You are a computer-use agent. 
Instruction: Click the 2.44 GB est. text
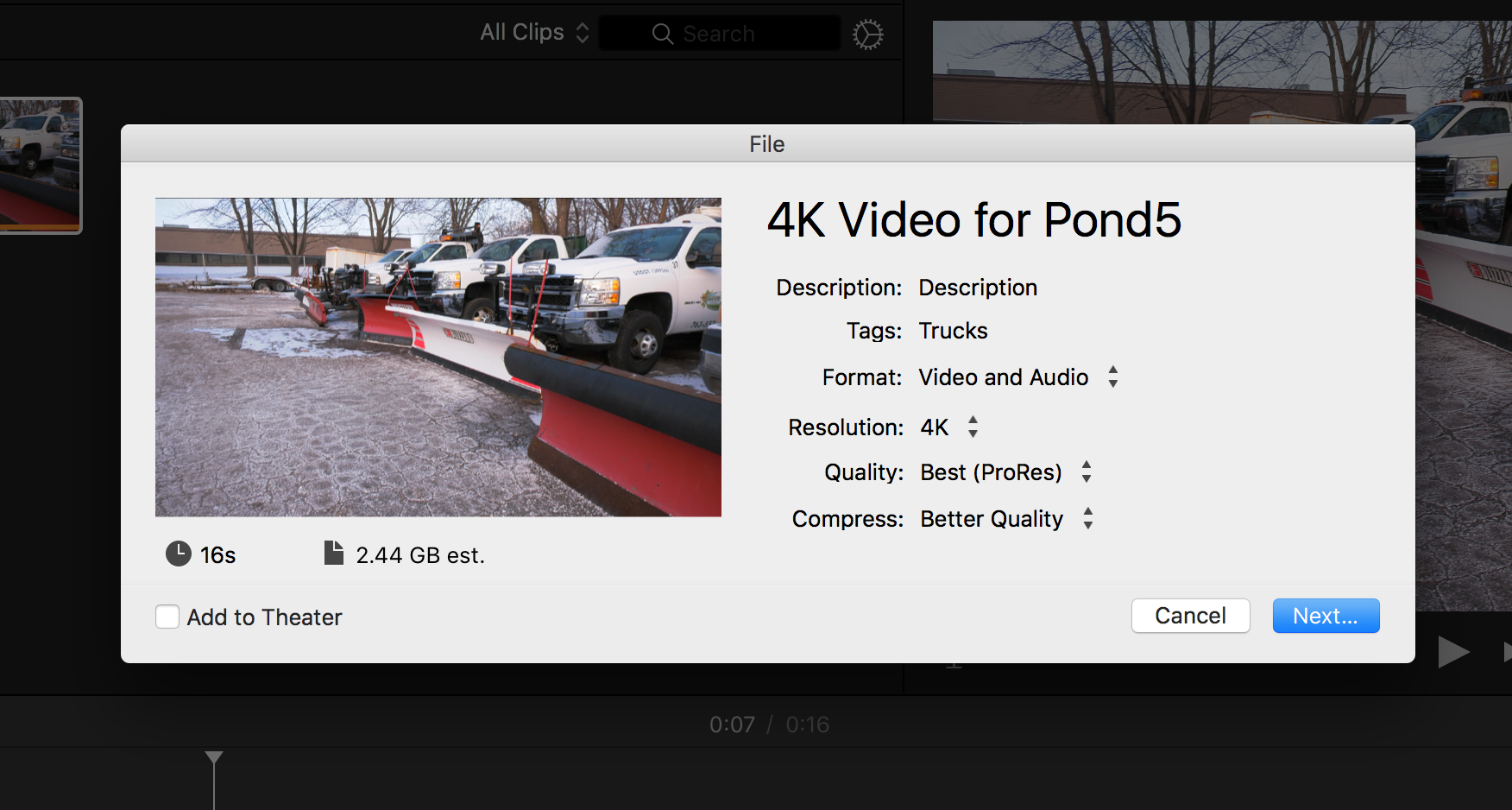420,555
